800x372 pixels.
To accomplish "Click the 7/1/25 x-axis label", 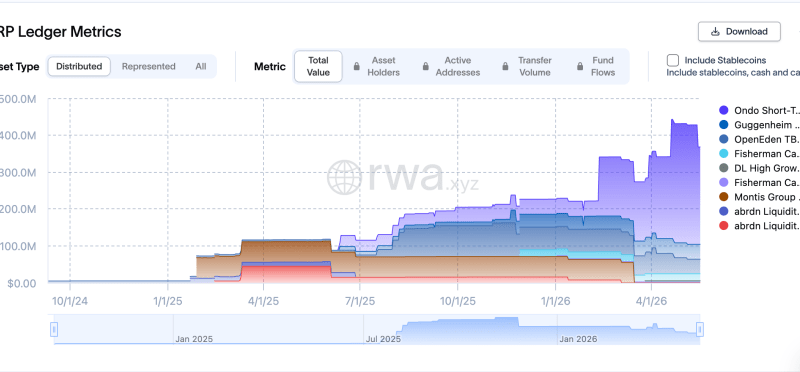I will coord(360,302).
